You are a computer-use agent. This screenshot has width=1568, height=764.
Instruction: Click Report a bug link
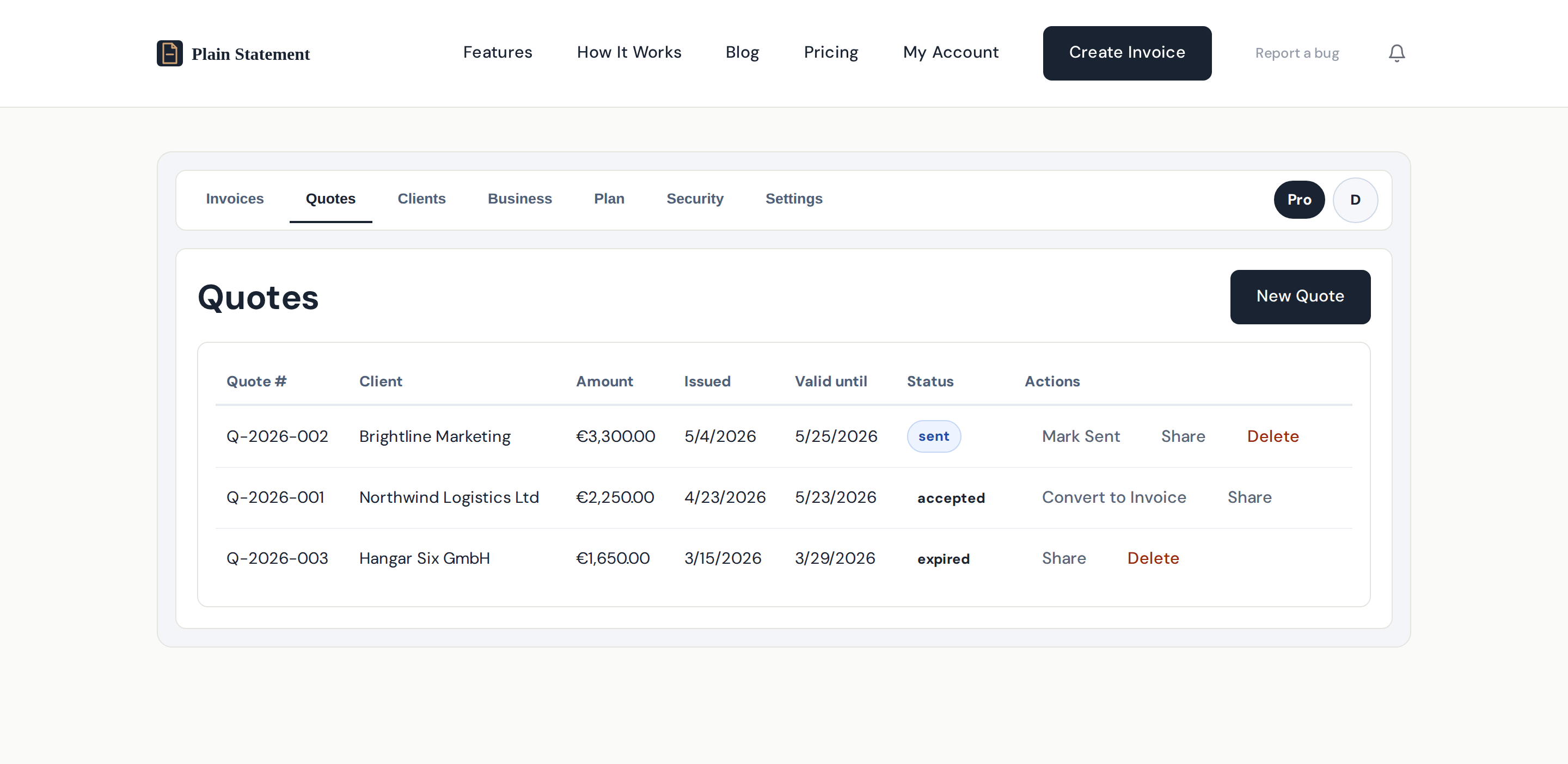(x=1296, y=53)
